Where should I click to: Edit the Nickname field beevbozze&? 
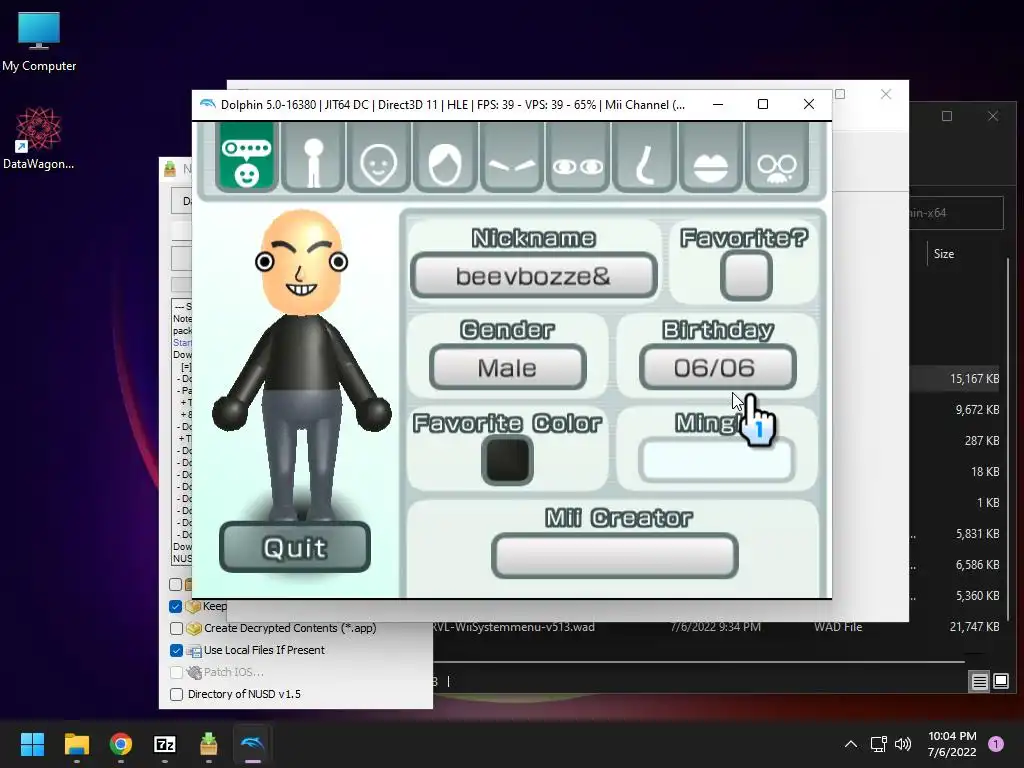point(534,276)
